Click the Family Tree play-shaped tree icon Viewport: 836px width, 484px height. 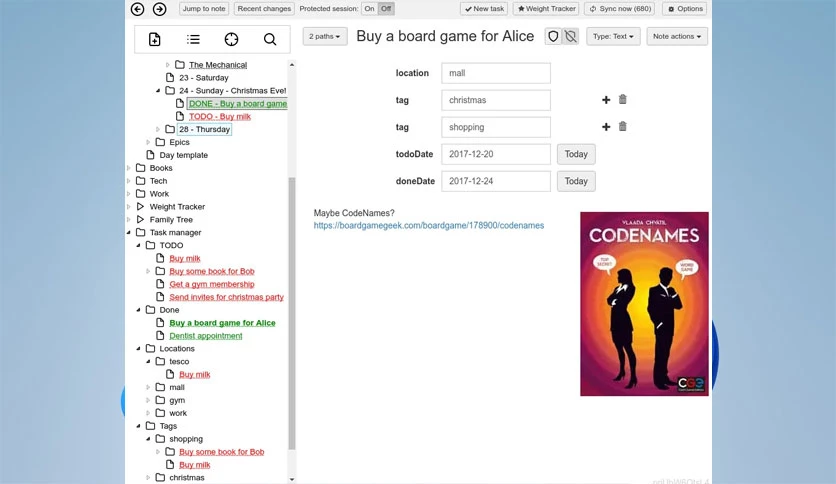[140, 219]
